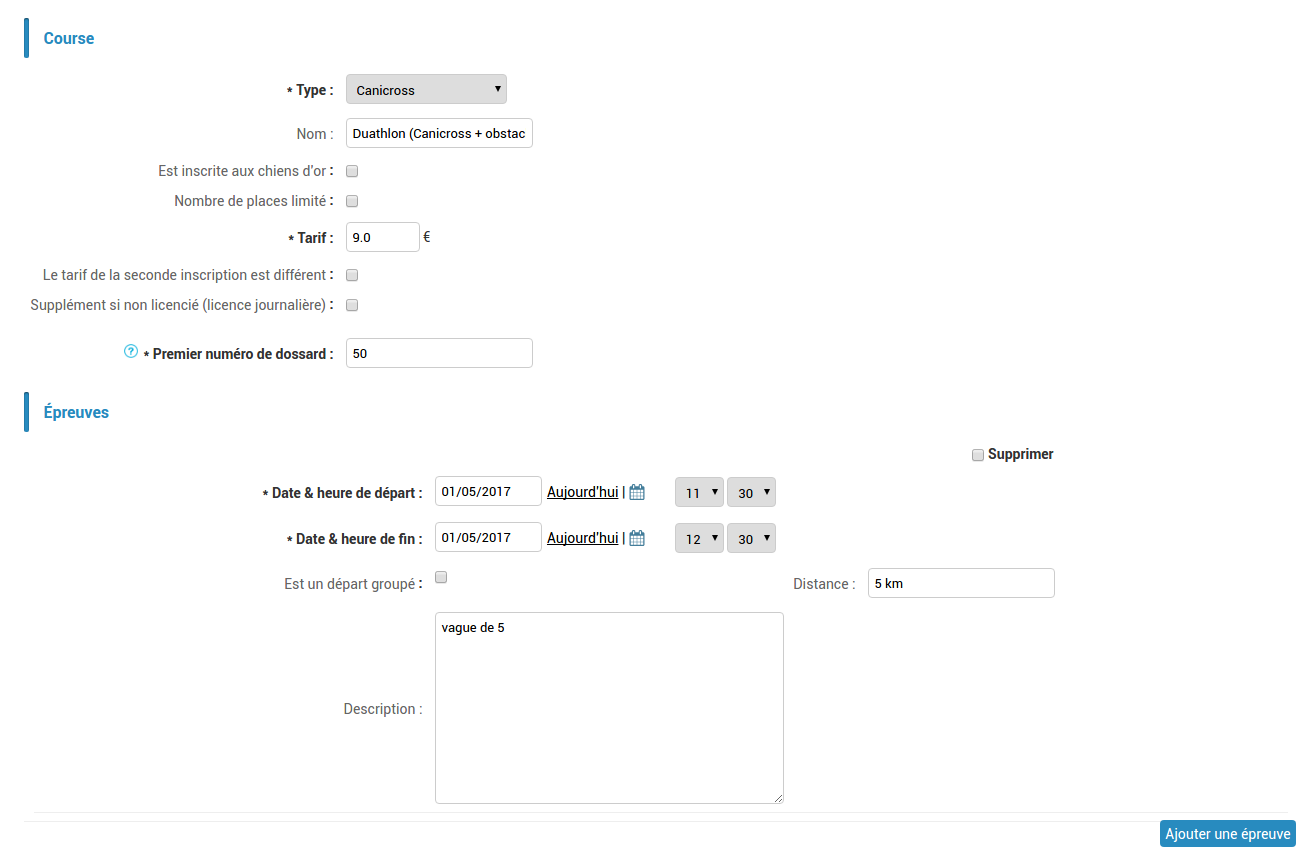Click the departure date field 01/05/2017
This screenshot has width=1302, height=864.
pos(488,492)
